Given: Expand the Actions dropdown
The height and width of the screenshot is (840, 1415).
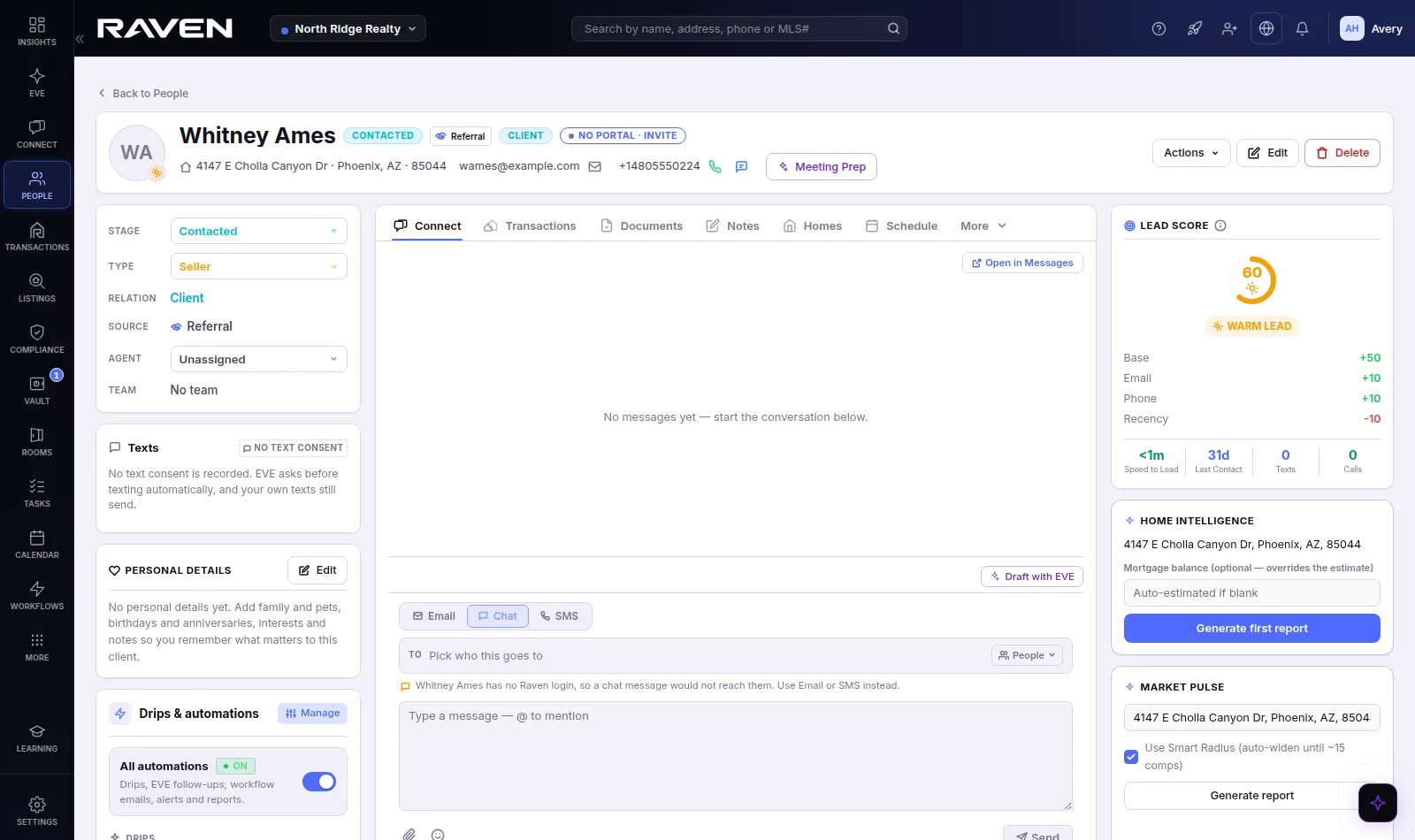Looking at the screenshot, I should [x=1191, y=153].
